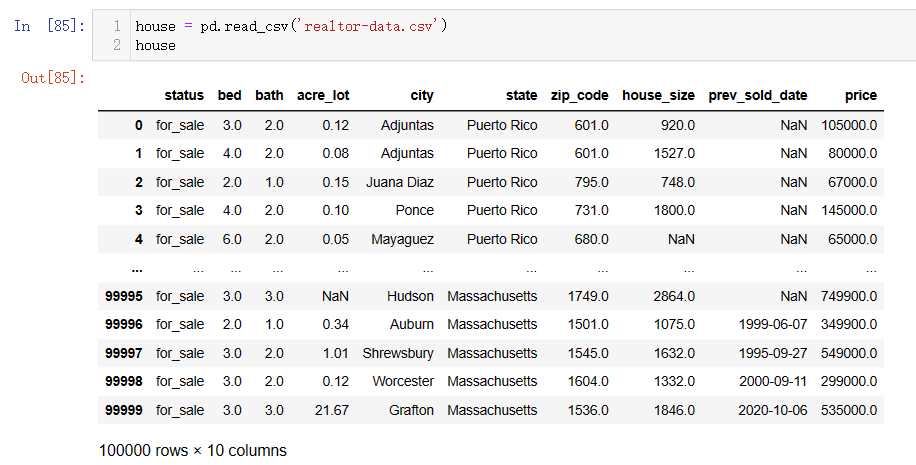Click code line 2 containing house
This screenshot has height=465, width=916.
tap(155, 45)
